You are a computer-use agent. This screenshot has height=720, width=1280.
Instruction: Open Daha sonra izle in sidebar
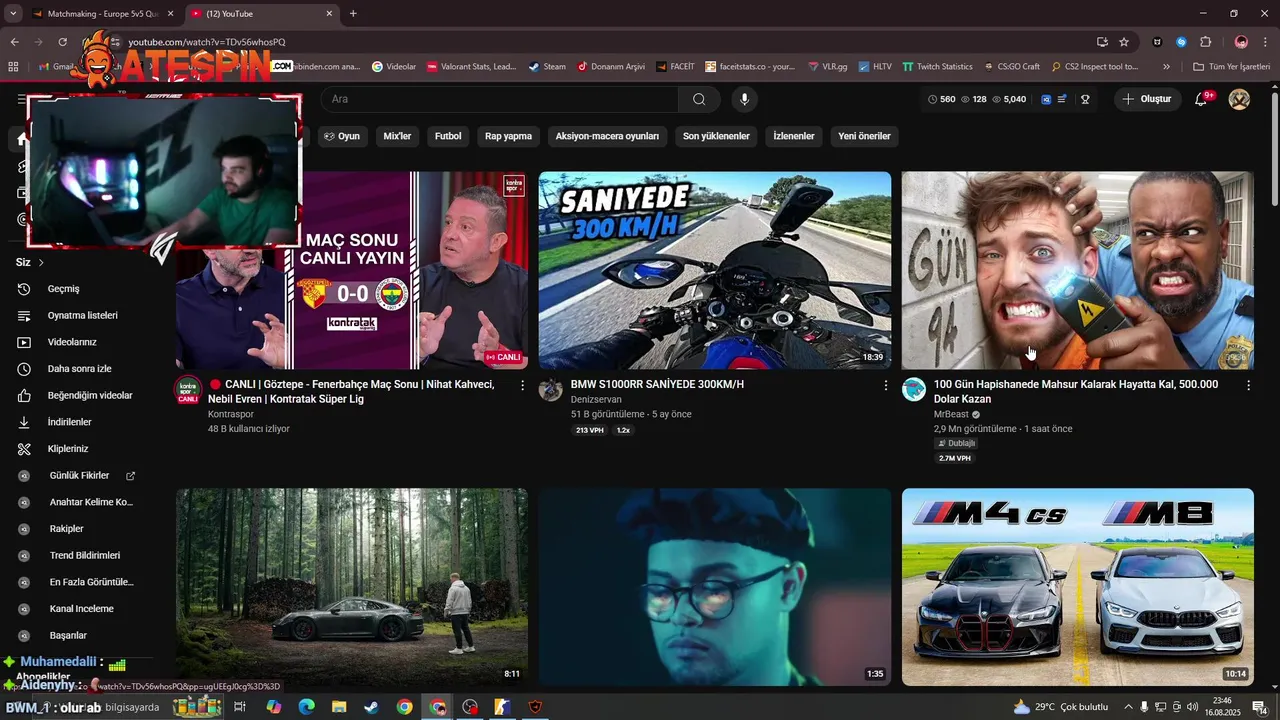click(x=80, y=369)
